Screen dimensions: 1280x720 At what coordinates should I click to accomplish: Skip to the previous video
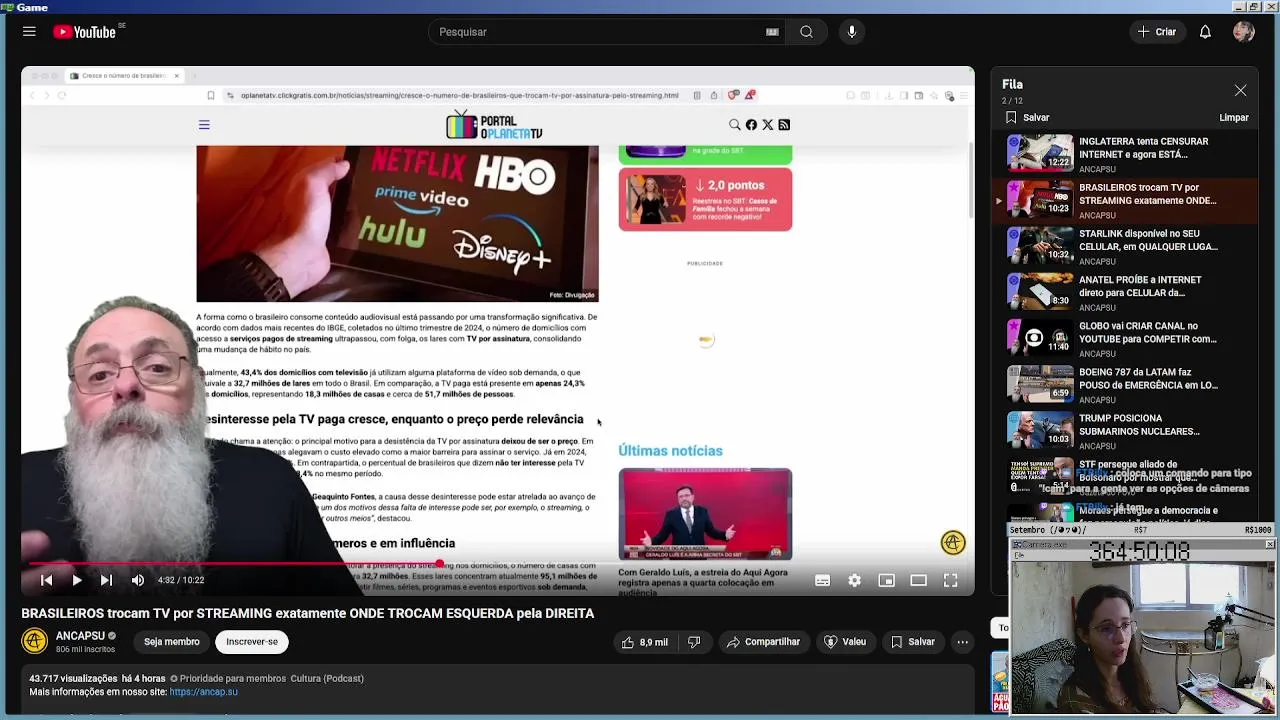(x=46, y=580)
